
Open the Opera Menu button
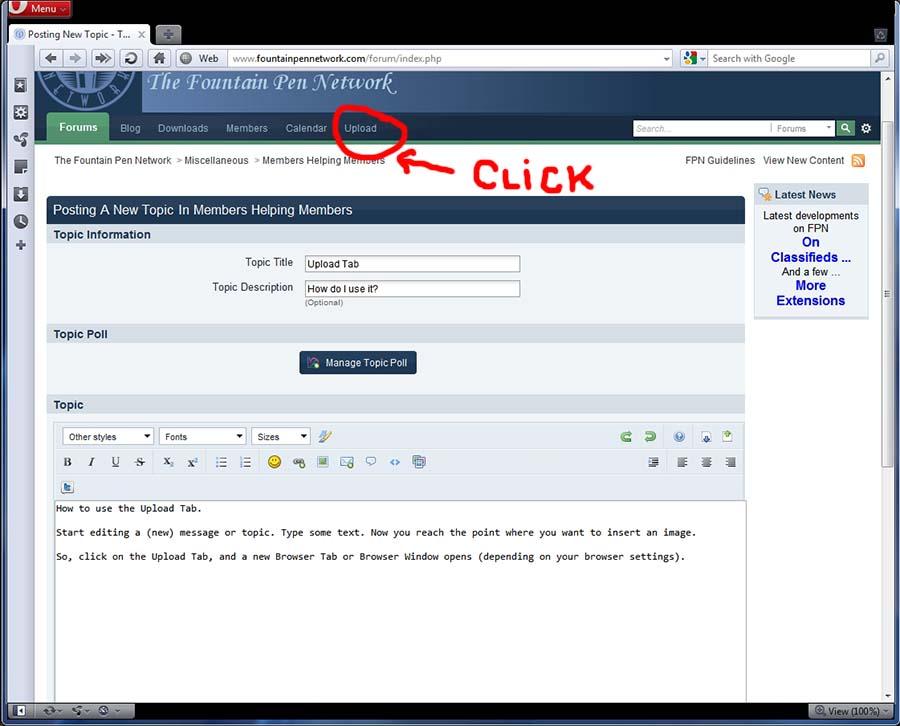[36, 9]
